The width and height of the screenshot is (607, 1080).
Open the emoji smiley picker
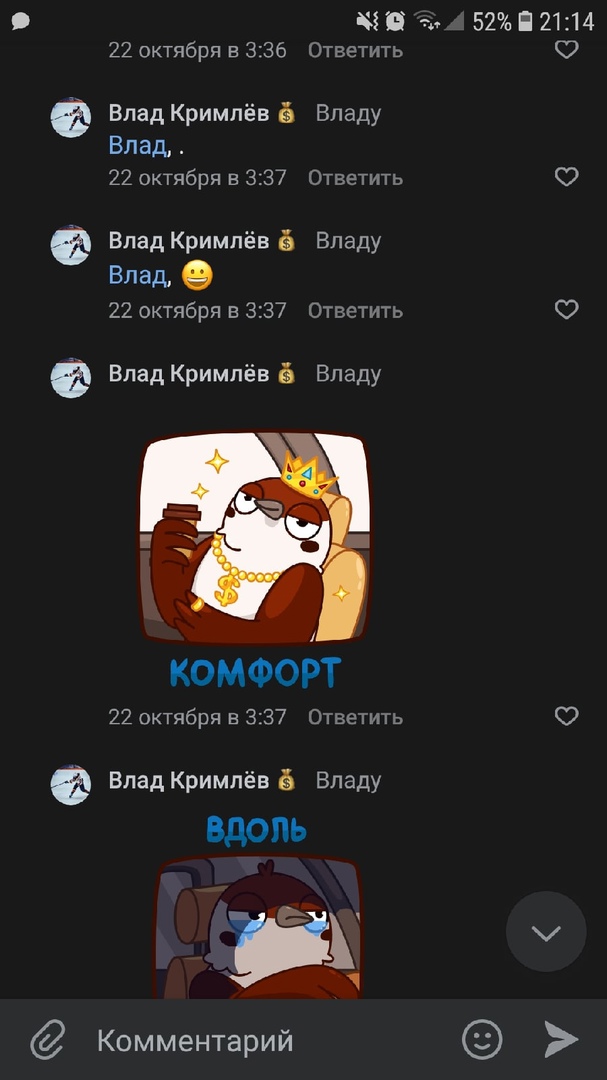(x=482, y=1039)
